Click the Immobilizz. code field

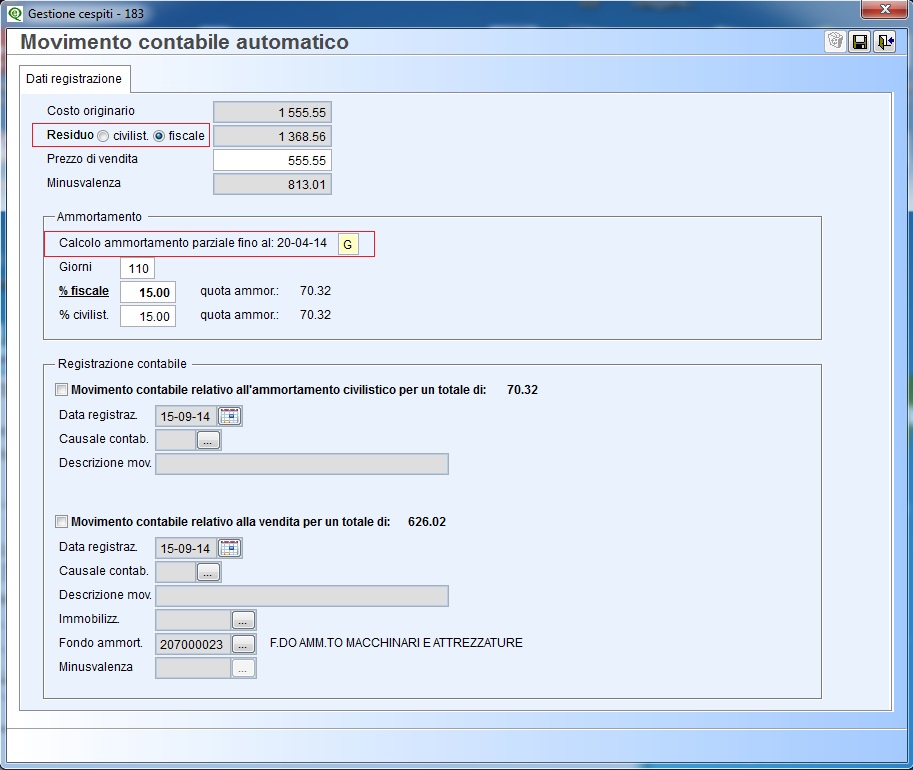pyautogui.click(x=193, y=620)
